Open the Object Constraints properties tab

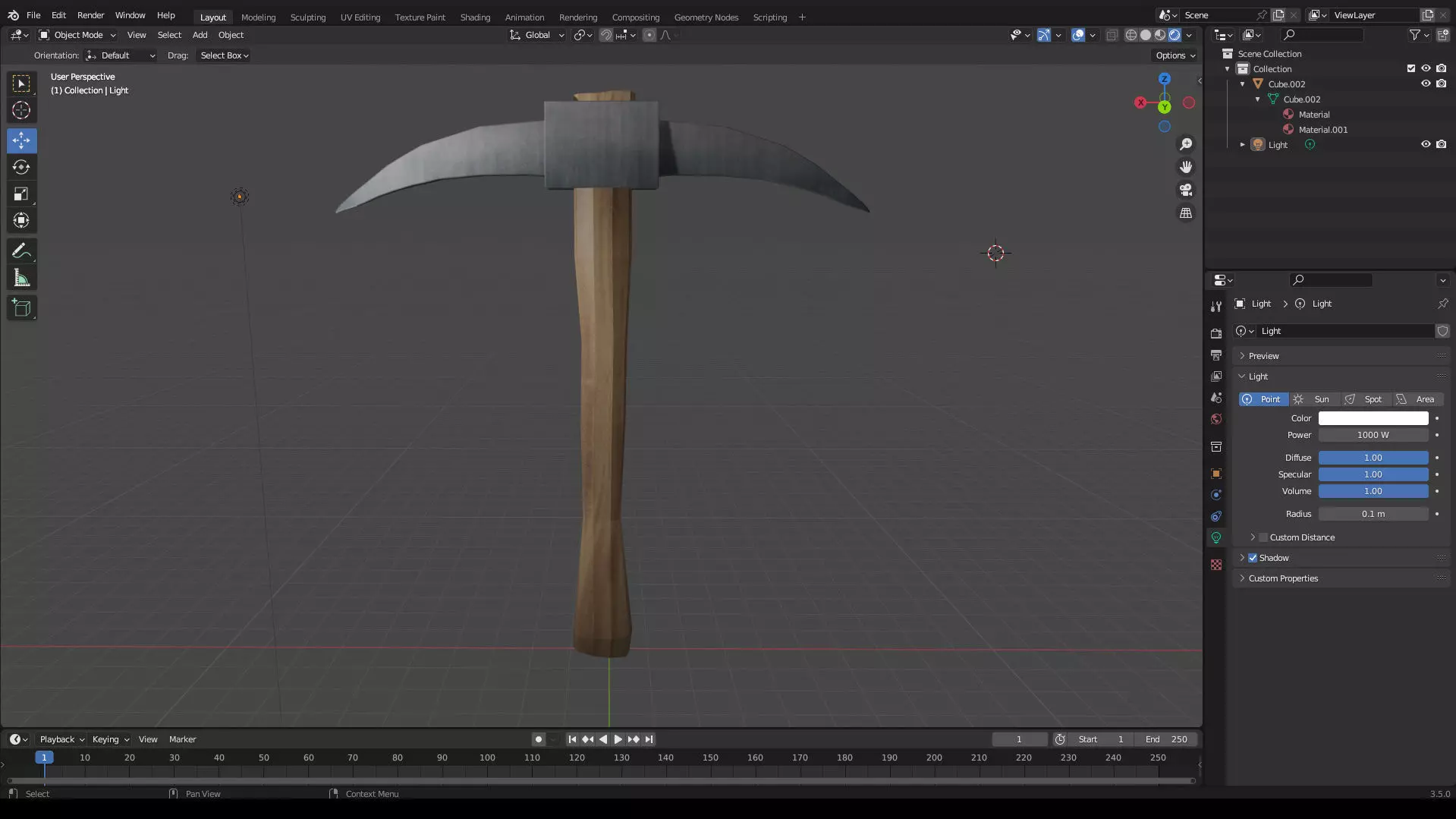[1216, 516]
